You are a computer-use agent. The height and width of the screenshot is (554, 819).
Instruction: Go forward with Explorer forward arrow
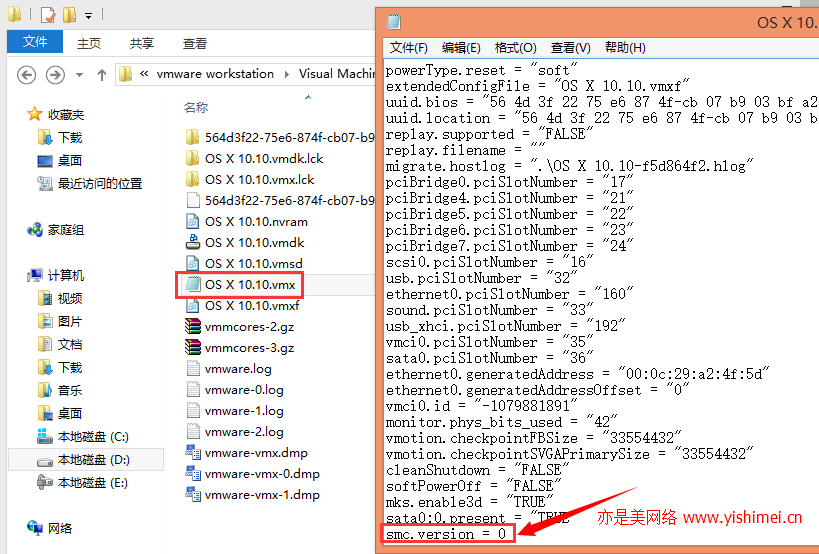55,75
